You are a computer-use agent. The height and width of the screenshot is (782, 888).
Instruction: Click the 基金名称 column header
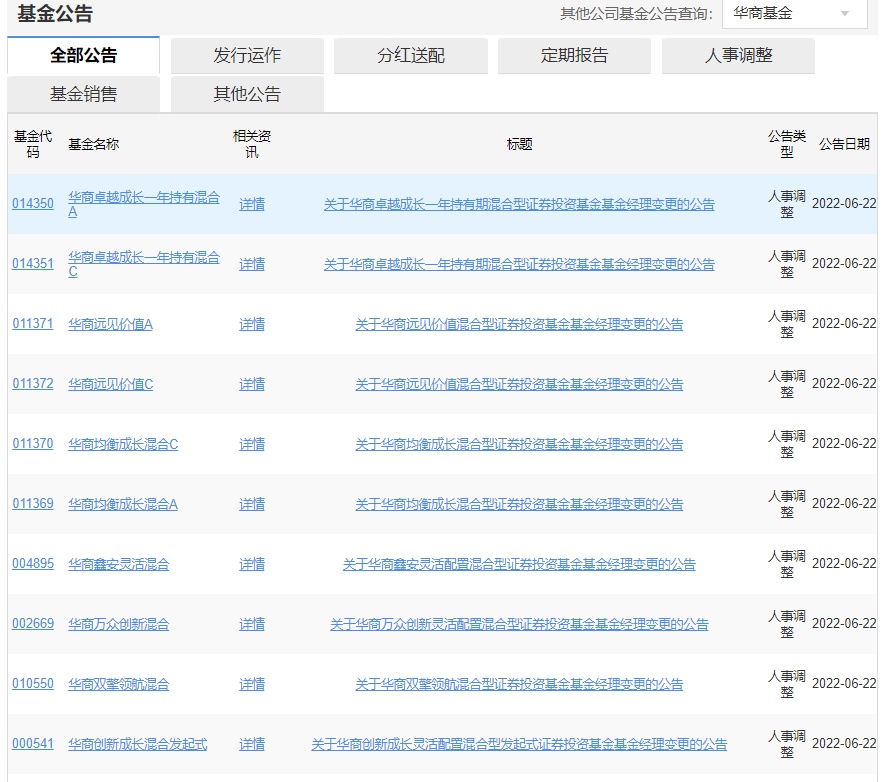[x=93, y=144]
